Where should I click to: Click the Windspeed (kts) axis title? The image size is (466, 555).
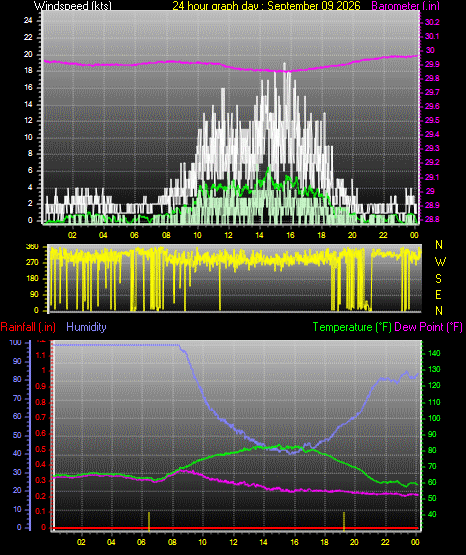click(73, 5)
